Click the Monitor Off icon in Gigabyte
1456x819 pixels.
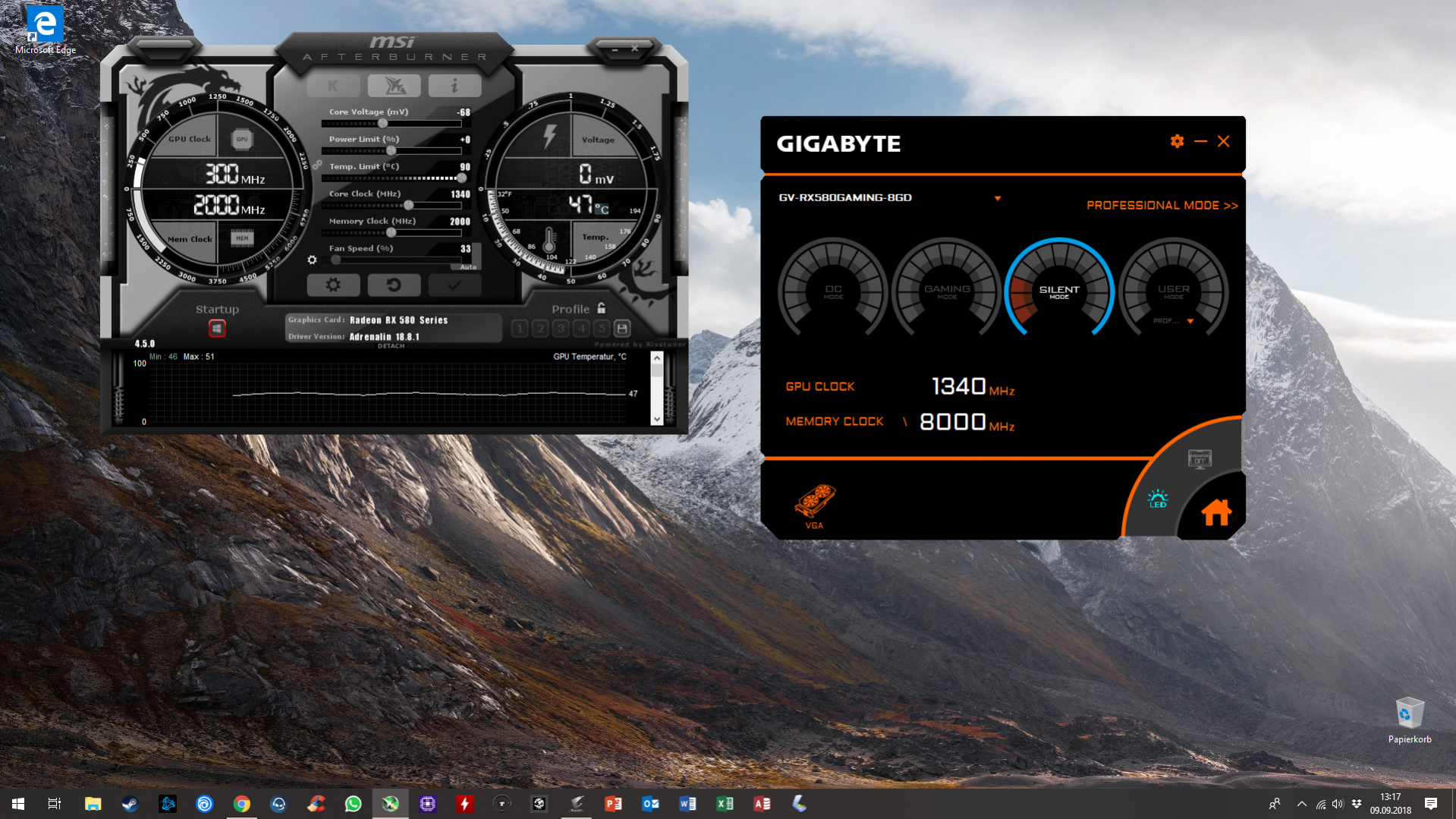1200,459
